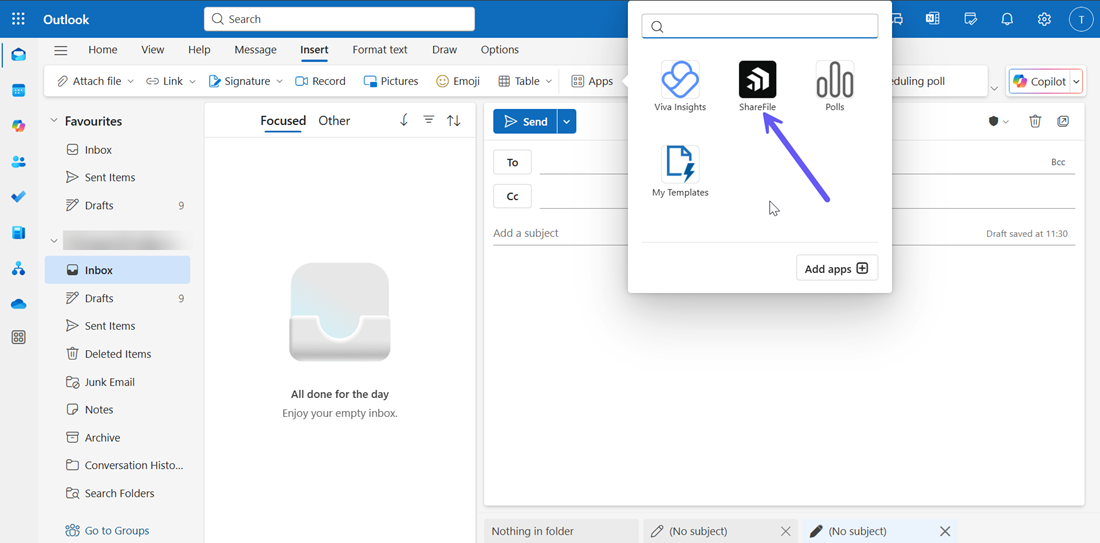Expand the Send options dropdown
The image size is (1100, 543).
coord(567,122)
